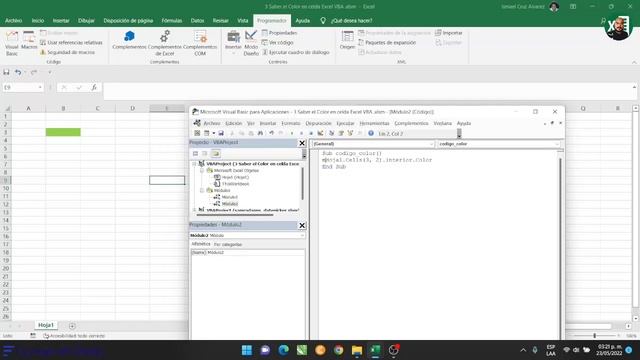The image size is (640, 360).
Task: Open the Módulo2 object dropdown in Propiedades
Action: pyautogui.click(x=302, y=236)
